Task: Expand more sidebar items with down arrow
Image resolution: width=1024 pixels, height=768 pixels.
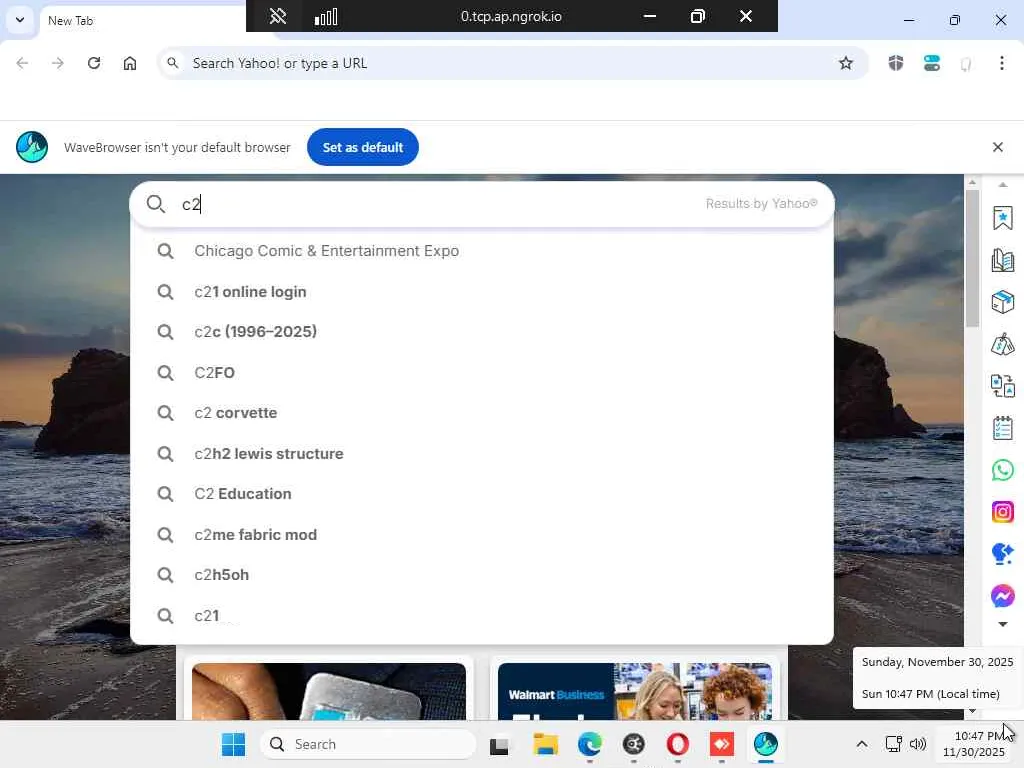Action: (x=1002, y=624)
